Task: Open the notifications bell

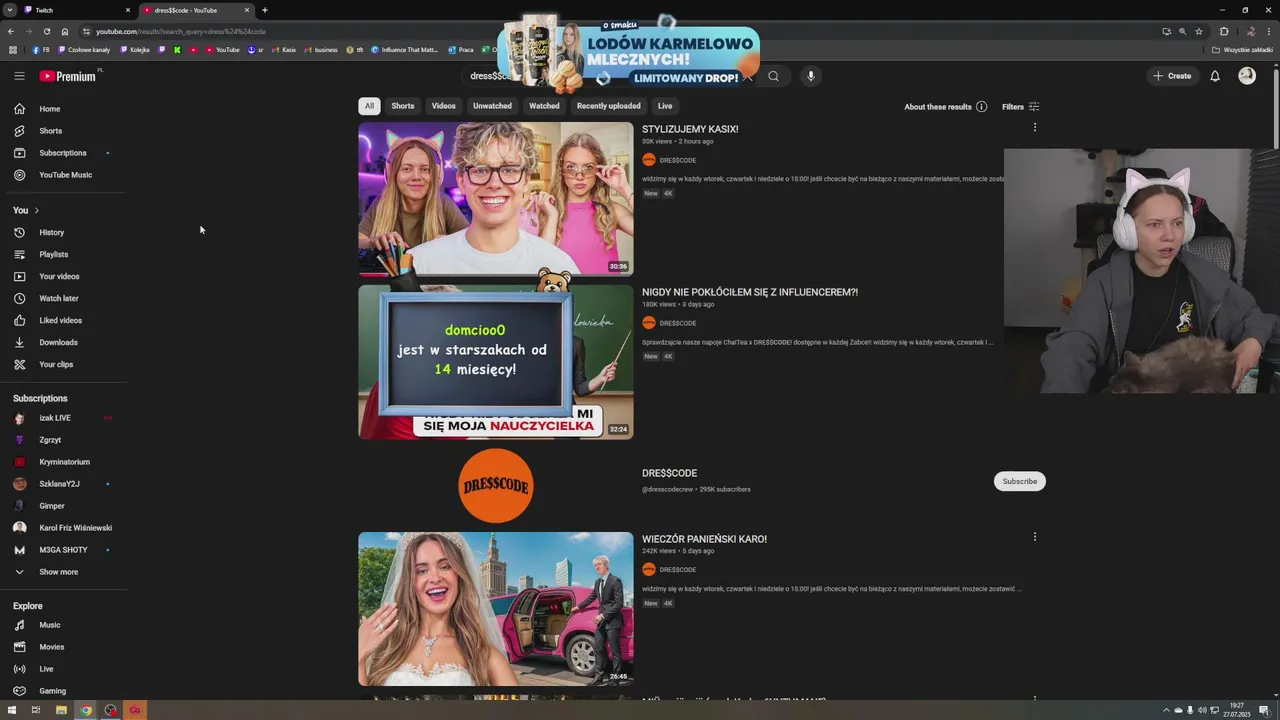Action: (x=1215, y=76)
